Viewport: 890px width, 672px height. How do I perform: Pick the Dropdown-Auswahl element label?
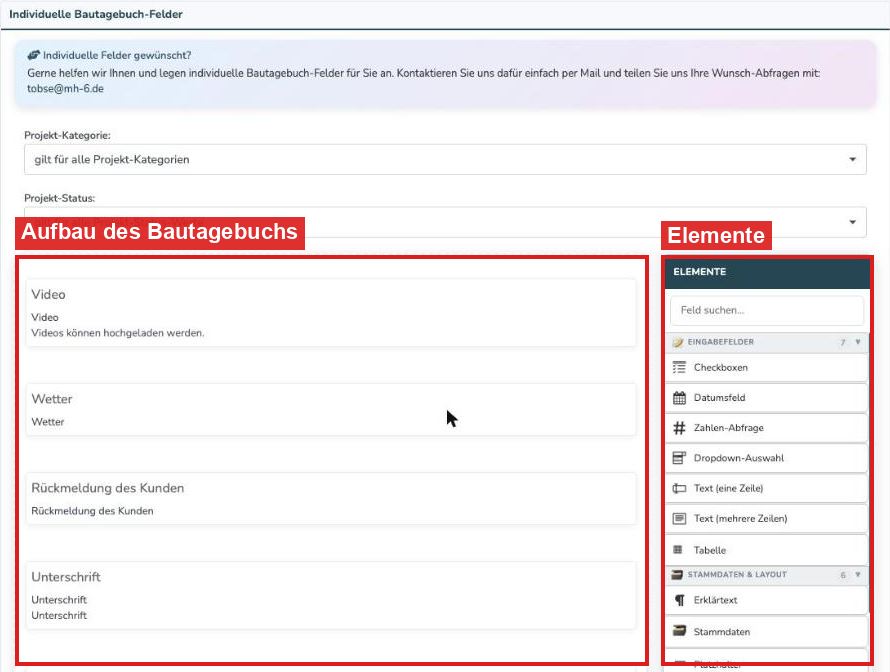738,458
